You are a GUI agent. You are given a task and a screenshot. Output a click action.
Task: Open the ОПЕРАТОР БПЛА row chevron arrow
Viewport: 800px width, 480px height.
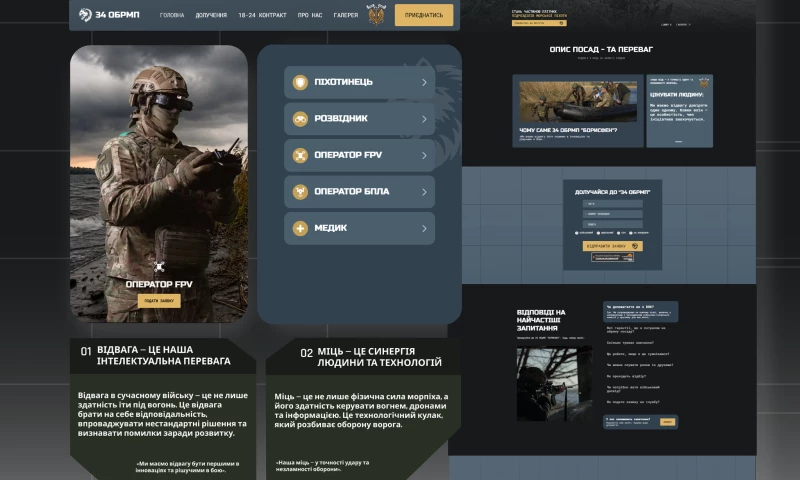(x=424, y=192)
